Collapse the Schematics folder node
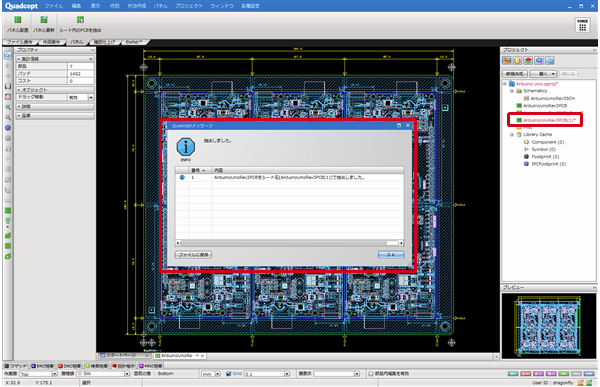The image size is (600, 387). 512,91
